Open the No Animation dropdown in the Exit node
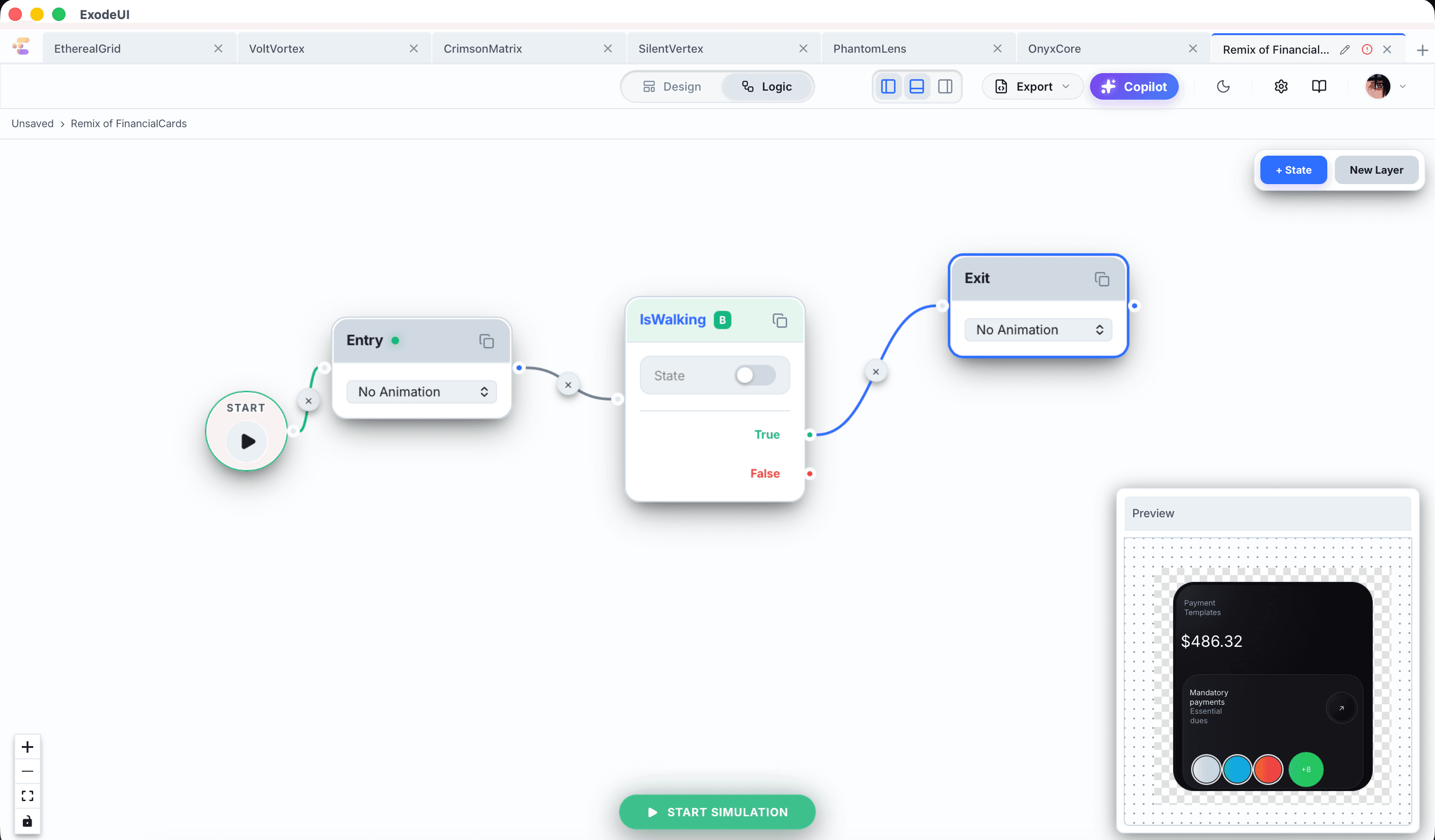Viewport: 1435px width, 840px height. (x=1037, y=330)
